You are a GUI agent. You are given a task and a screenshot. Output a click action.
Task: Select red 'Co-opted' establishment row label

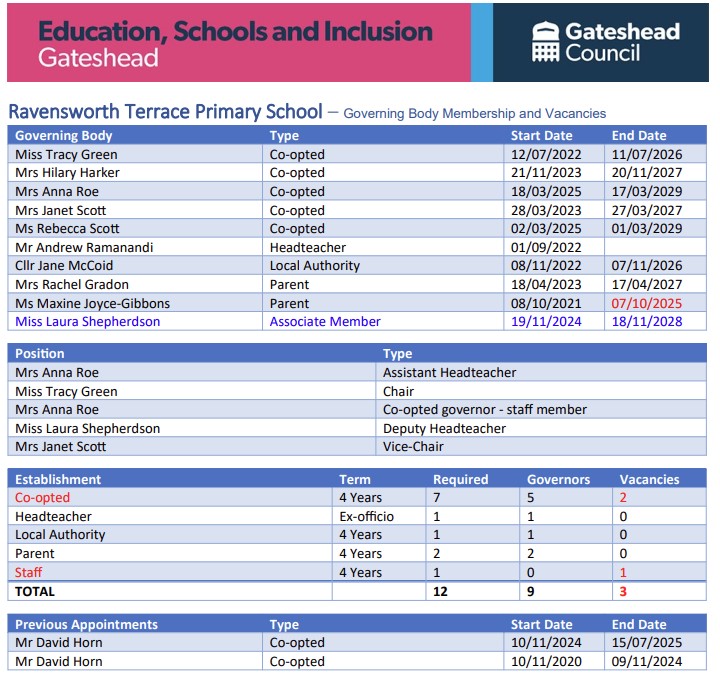42,498
